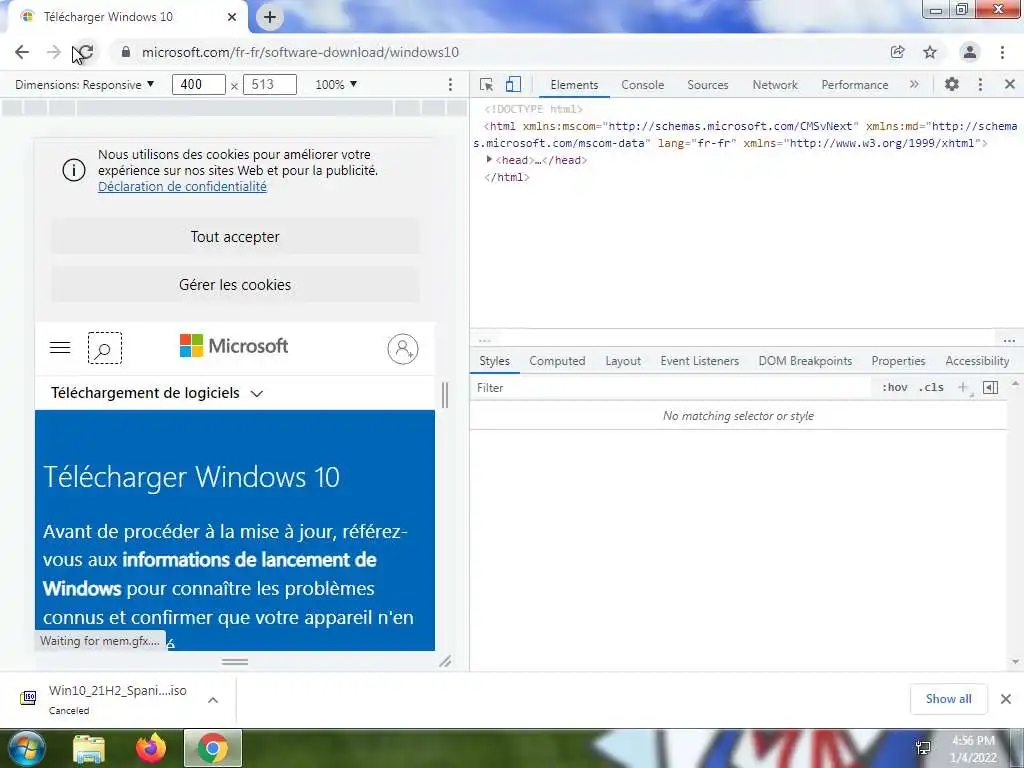Open the Windows Start menu

coord(25,748)
